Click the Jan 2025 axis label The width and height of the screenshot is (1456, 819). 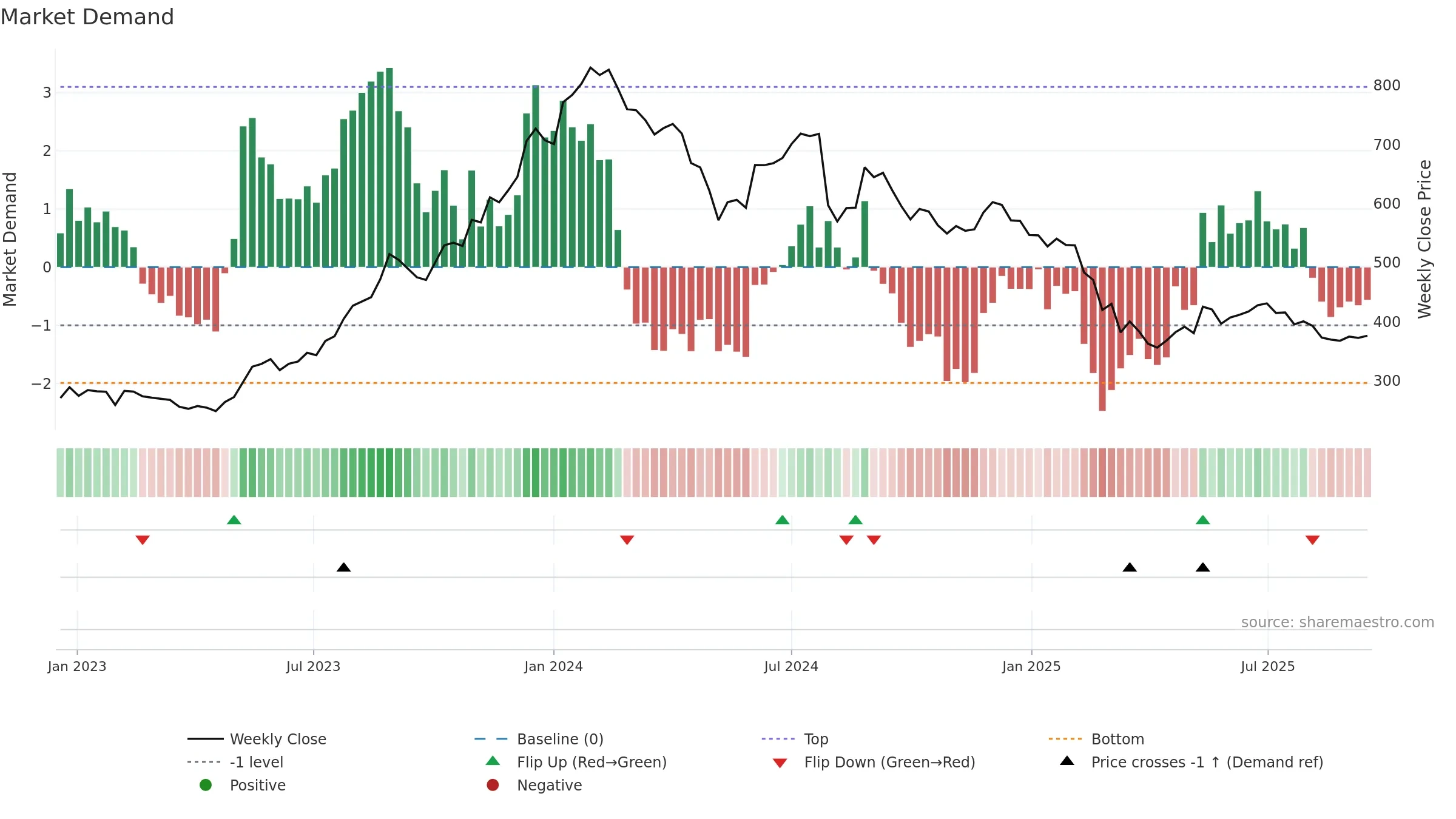click(1031, 667)
